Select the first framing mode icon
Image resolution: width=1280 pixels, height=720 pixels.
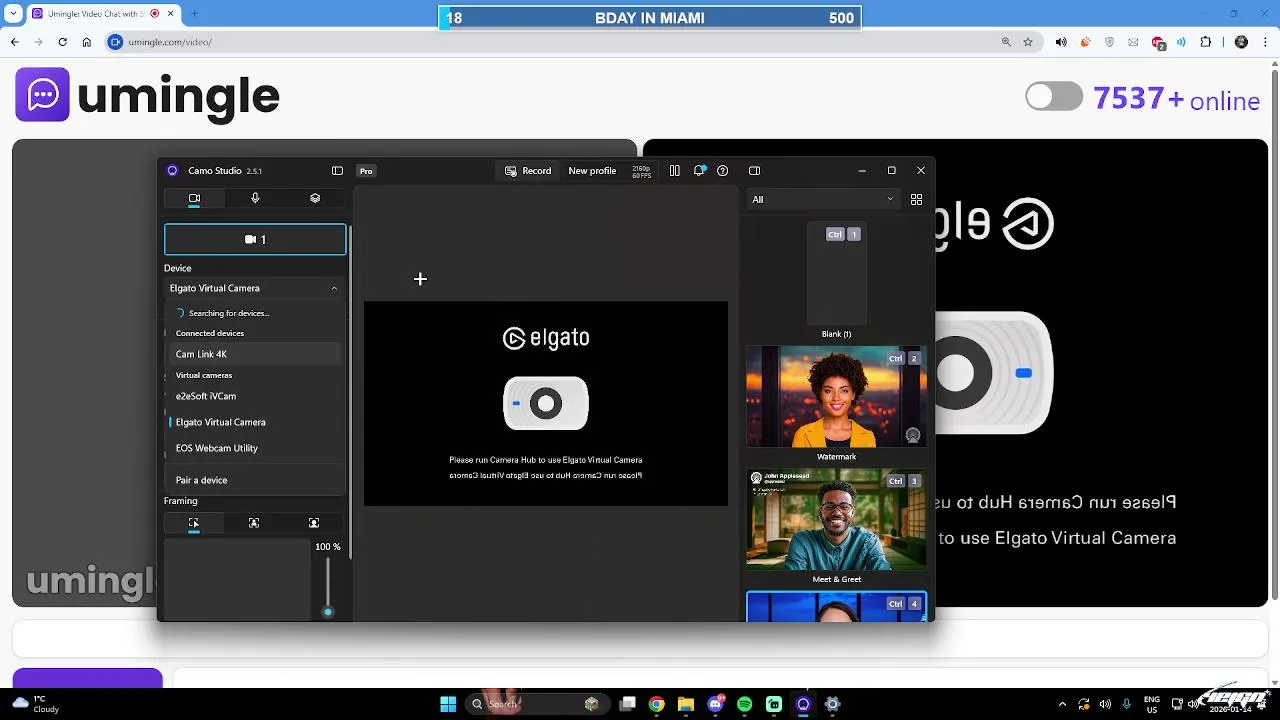pyautogui.click(x=194, y=523)
